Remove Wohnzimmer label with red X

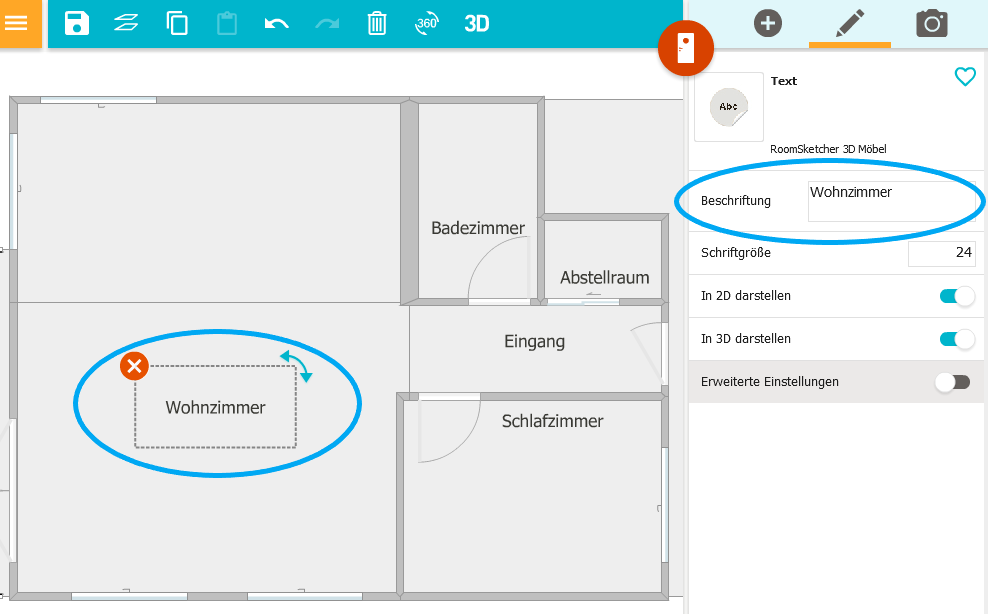[134, 366]
